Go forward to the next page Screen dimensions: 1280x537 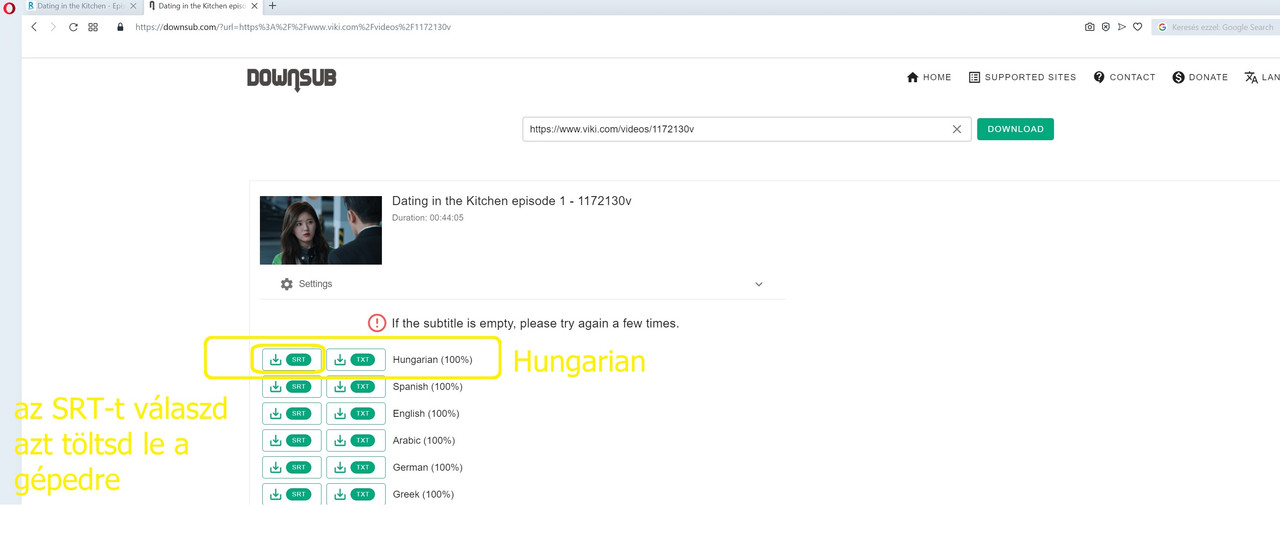pos(53,27)
